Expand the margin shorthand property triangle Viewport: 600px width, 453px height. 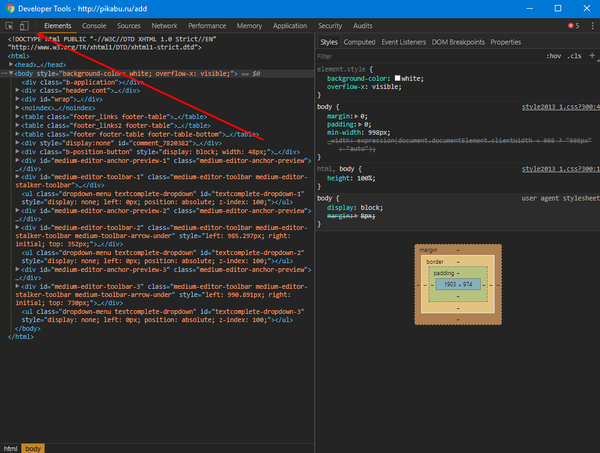click(x=356, y=115)
